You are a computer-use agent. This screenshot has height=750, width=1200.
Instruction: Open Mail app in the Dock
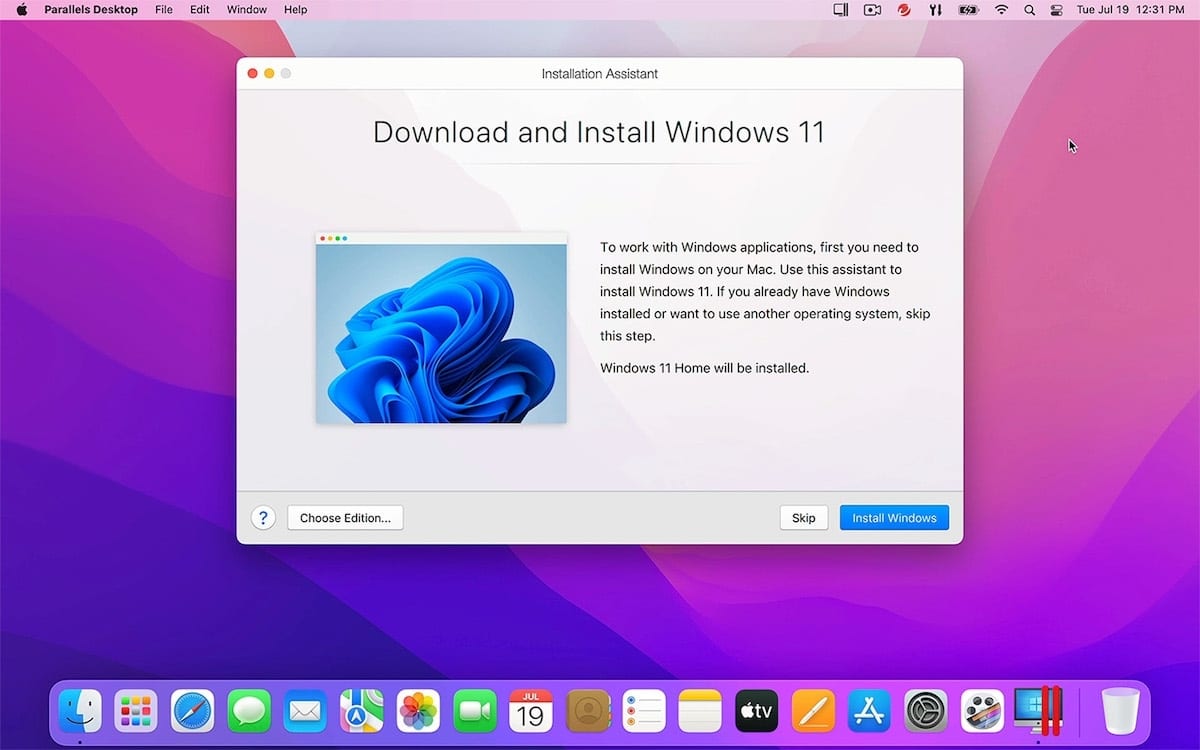pos(305,711)
